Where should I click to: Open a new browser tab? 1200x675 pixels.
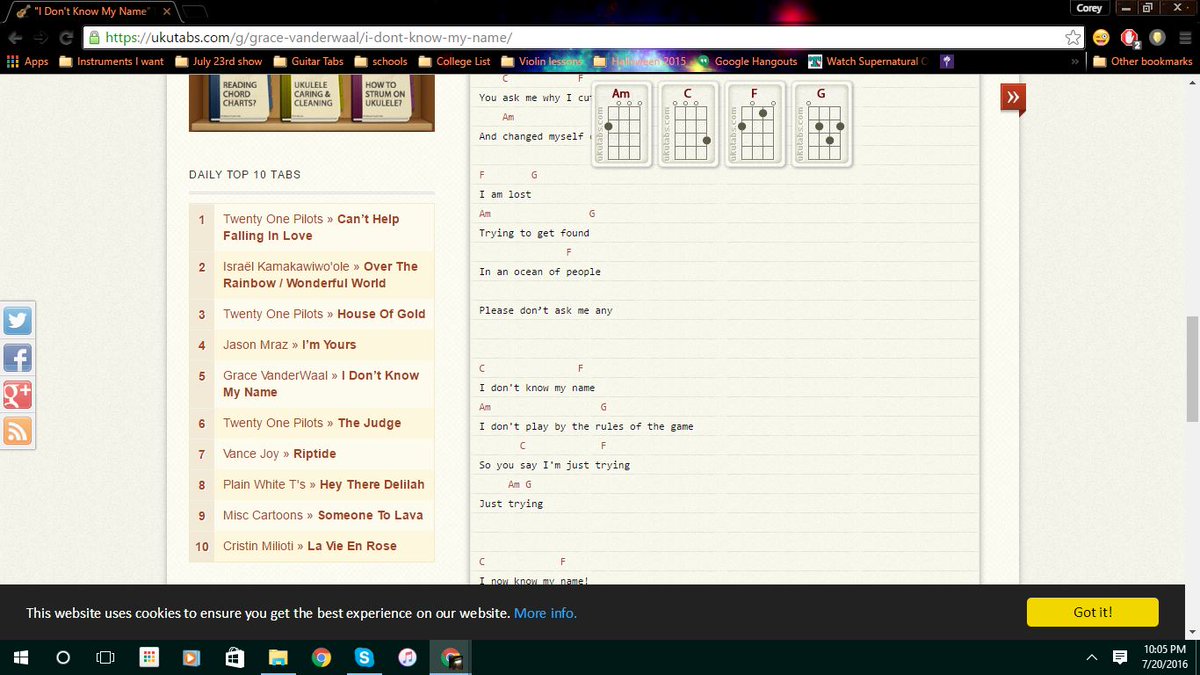(x=194, y=11)
